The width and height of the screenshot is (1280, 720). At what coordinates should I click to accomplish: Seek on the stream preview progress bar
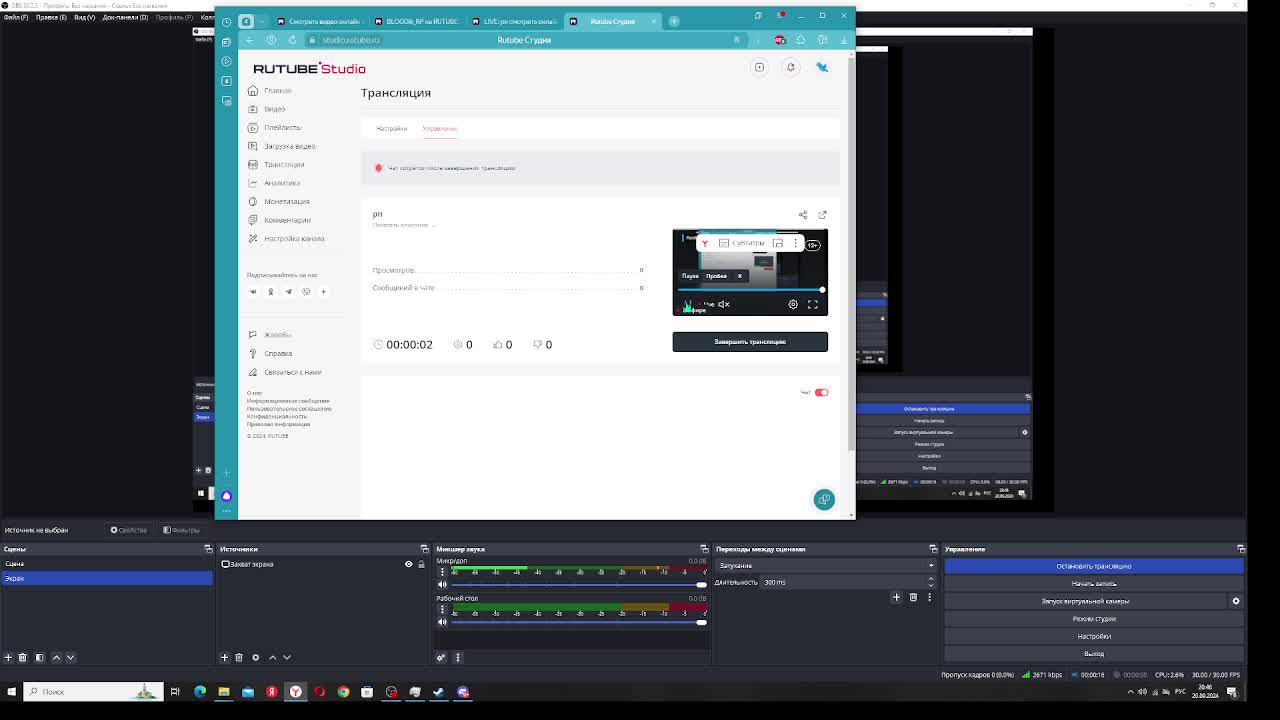click(750, 290)
